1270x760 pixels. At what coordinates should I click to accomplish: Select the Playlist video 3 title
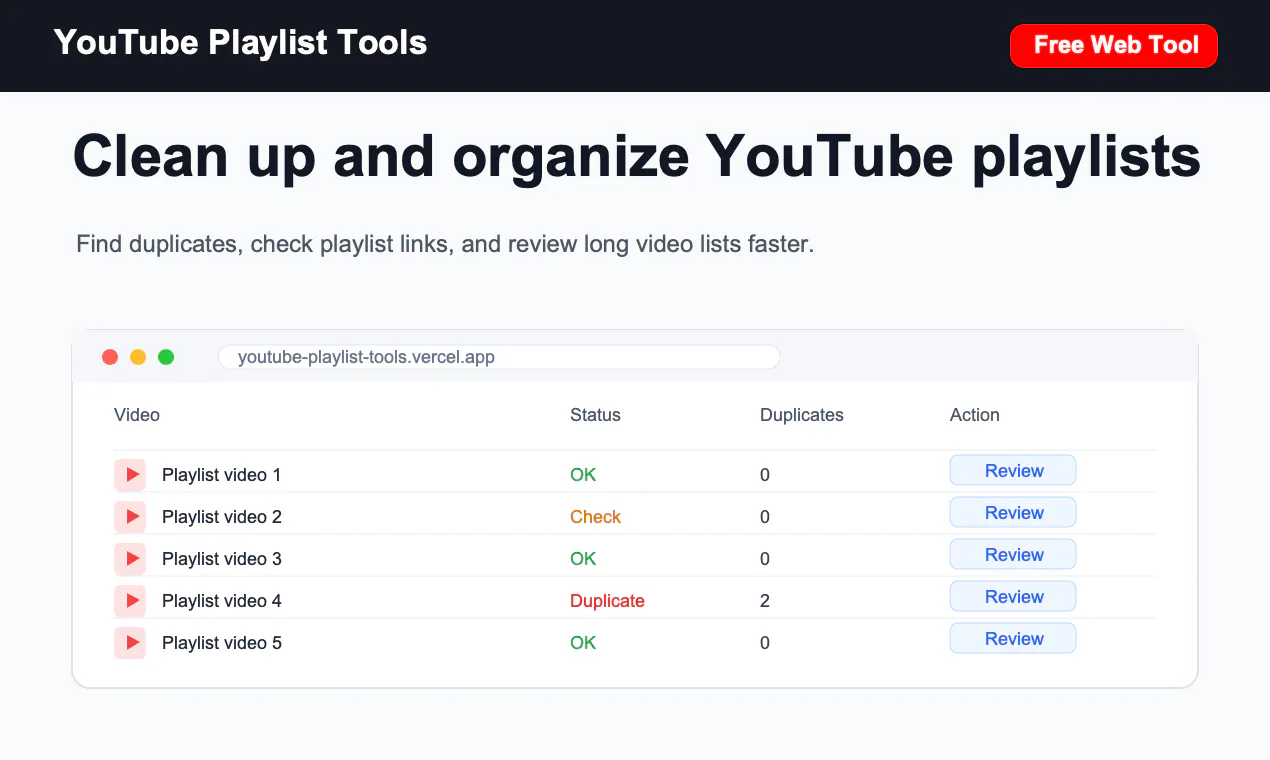pos(222,559)
